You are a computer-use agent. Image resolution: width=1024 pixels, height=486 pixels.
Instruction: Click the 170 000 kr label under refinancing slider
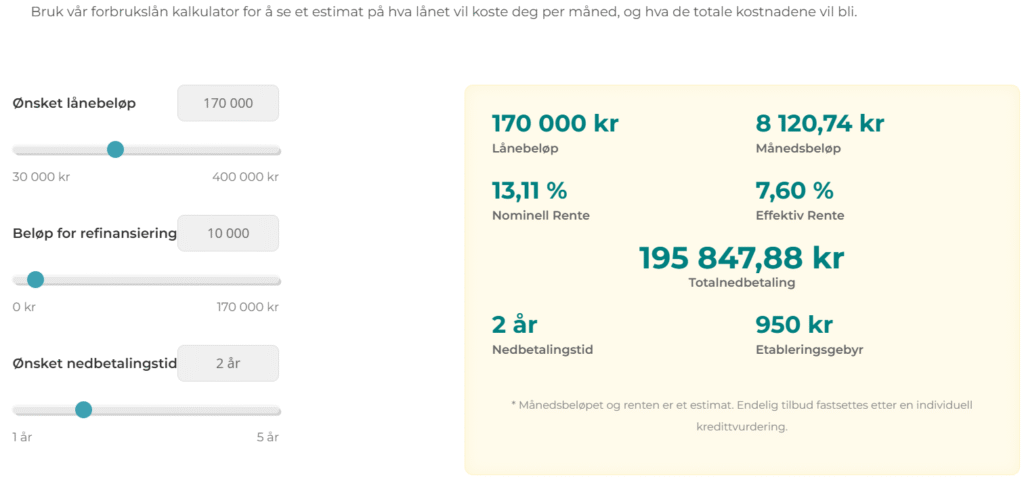click(x=248, y=307)
